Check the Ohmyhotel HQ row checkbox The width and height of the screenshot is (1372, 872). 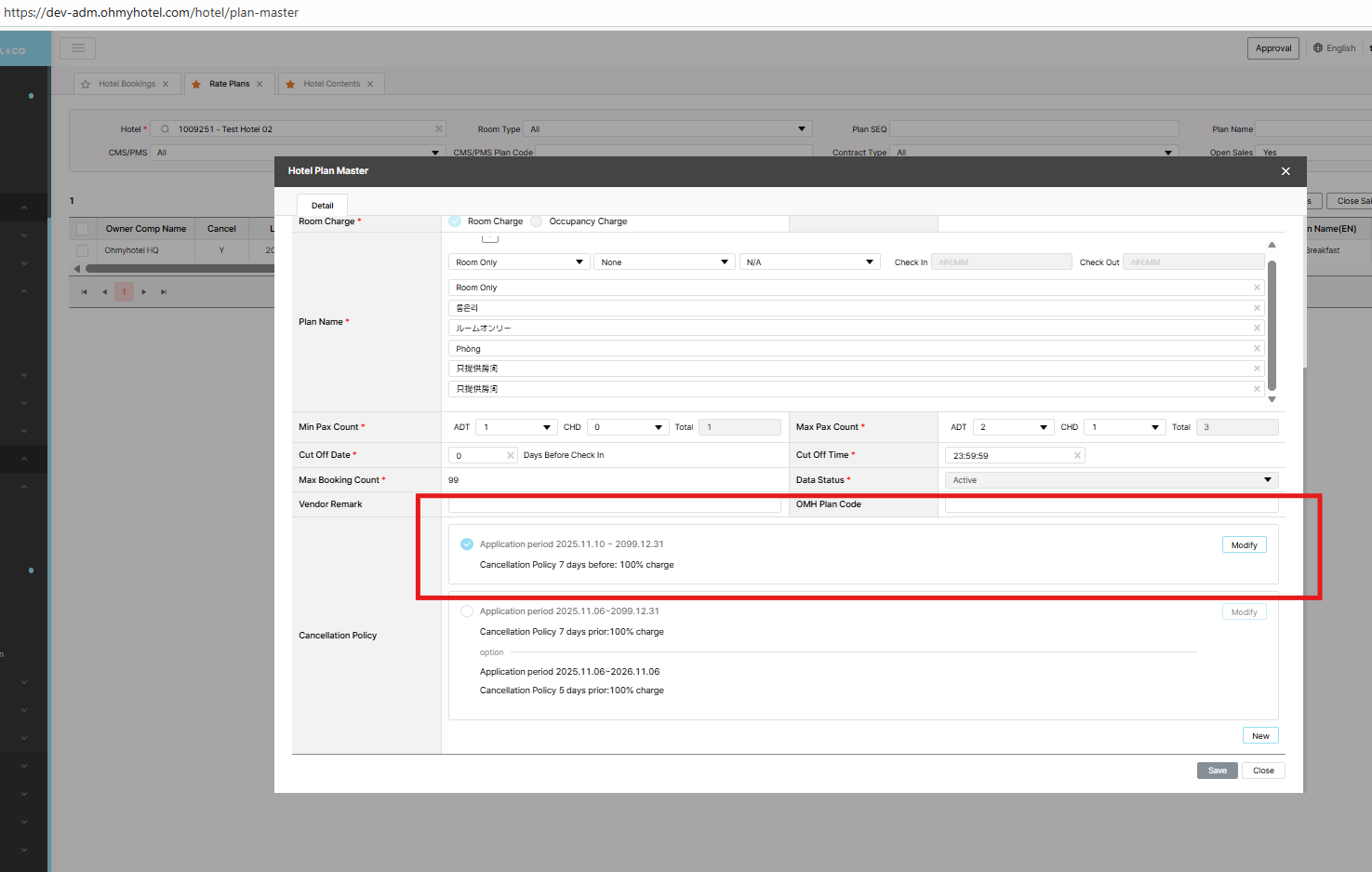[83, 250]
